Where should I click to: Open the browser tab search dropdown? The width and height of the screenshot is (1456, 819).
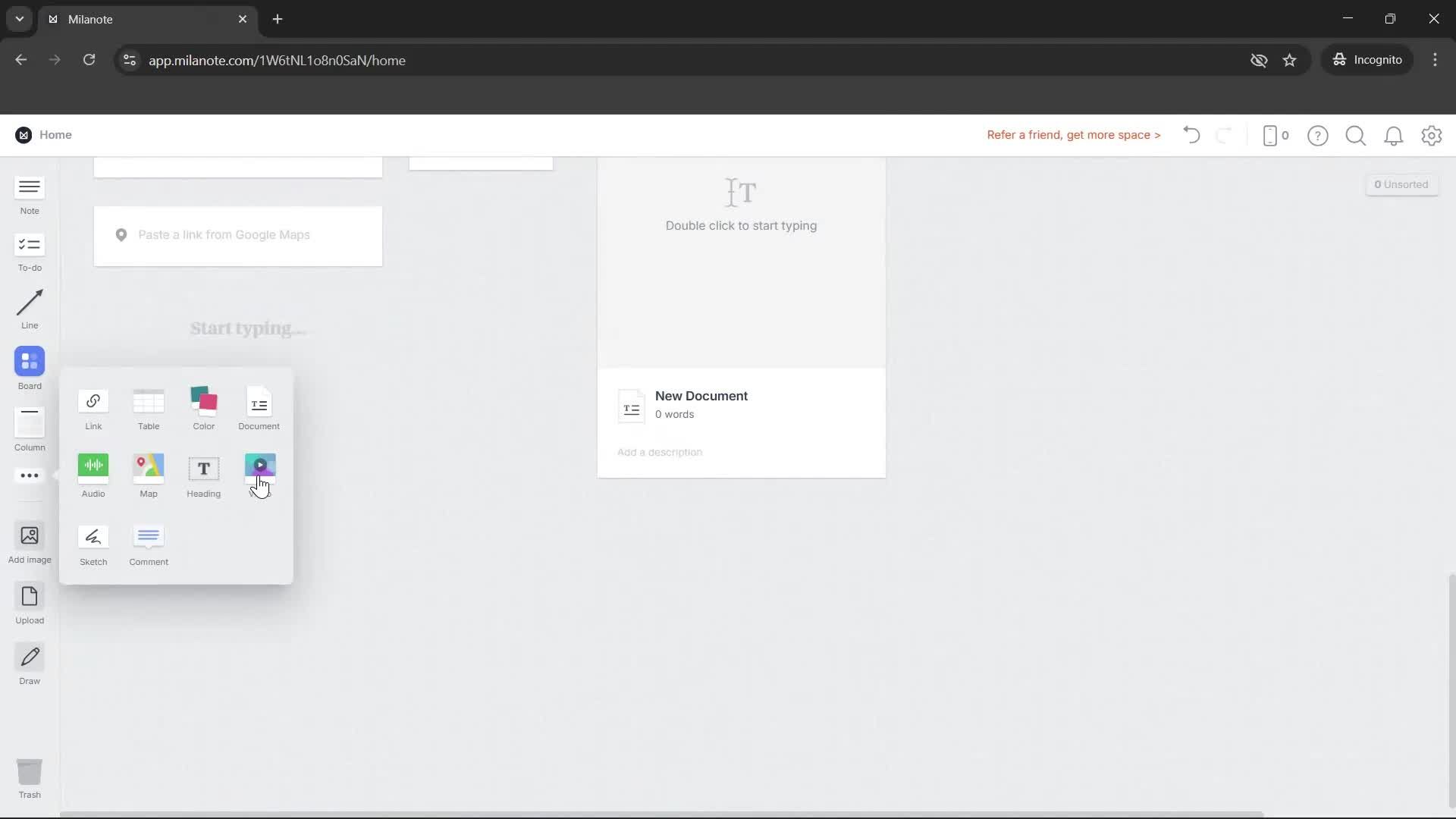tap(19, 19)
